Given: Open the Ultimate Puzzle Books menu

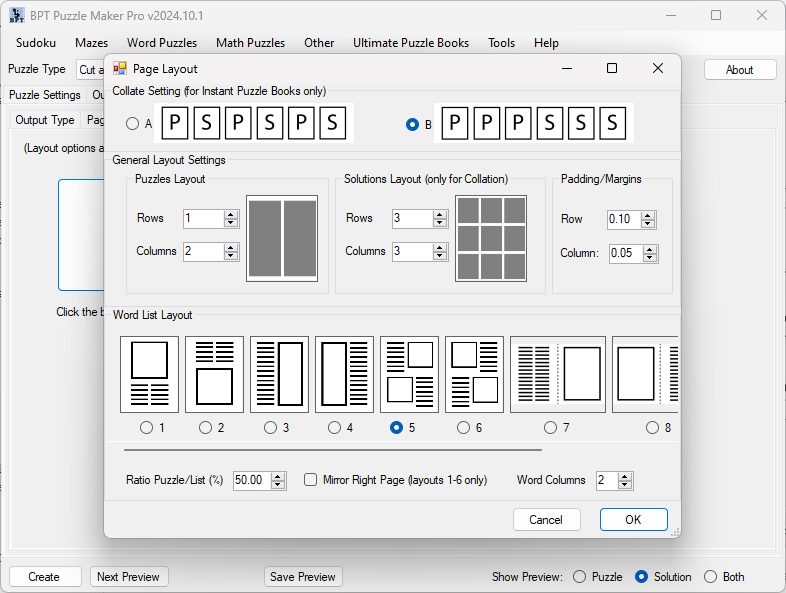Looking at the screenshot, I should pyautogui.click(x=410, y=43).
